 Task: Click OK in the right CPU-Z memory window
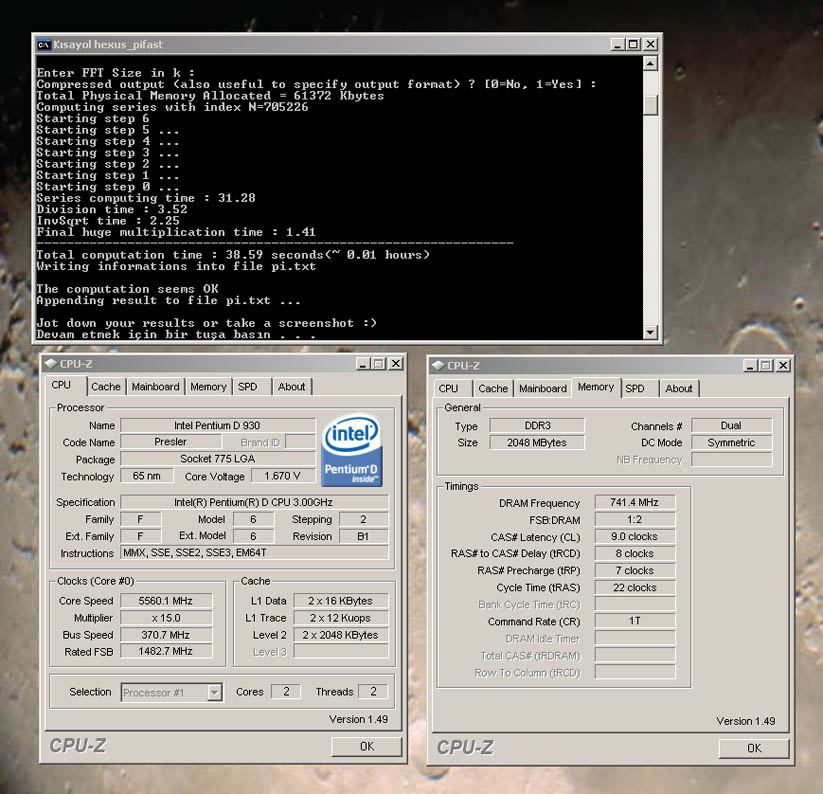point(754,748)
